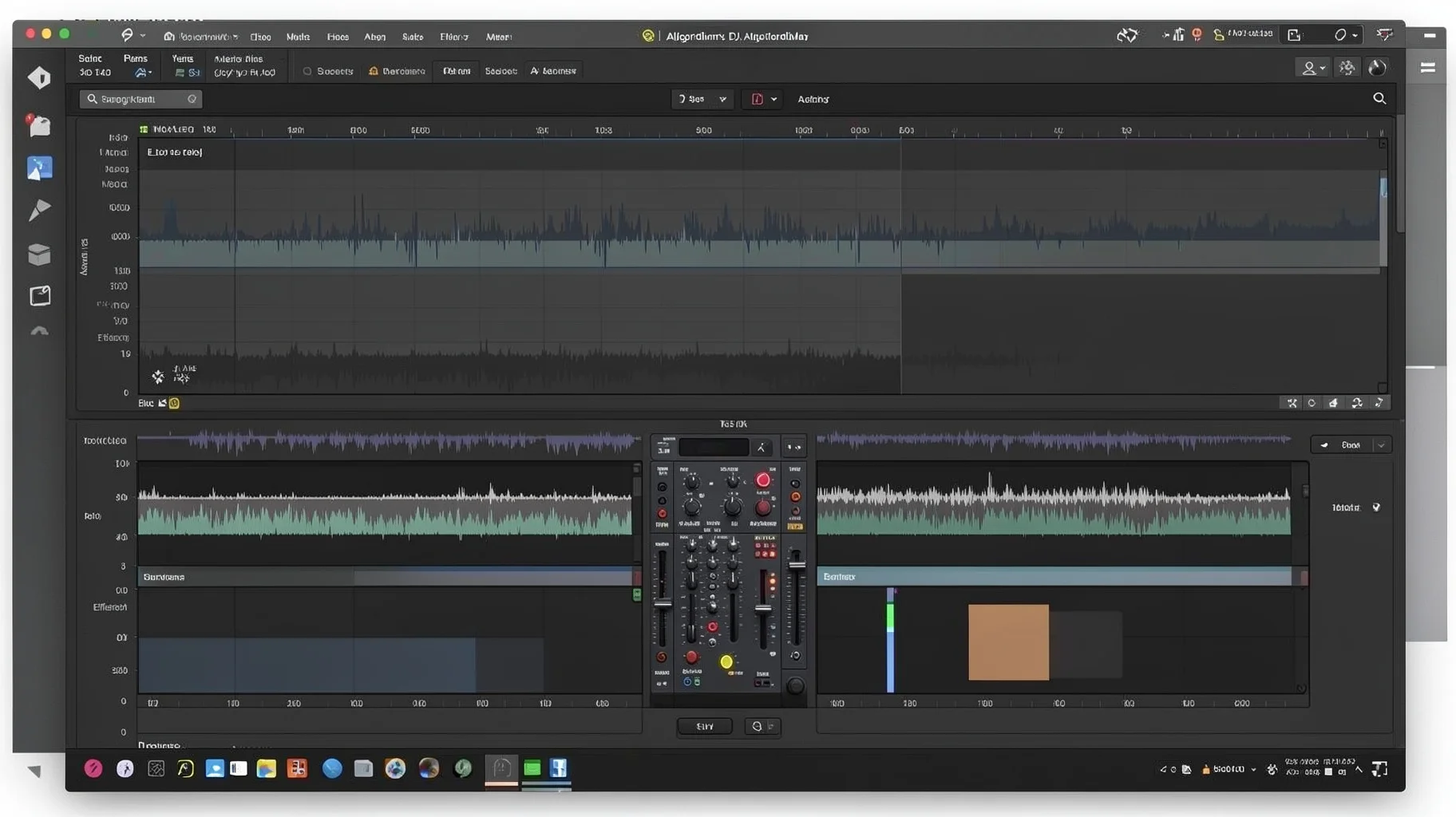This screenshot has width=1456, height=817.
Task: Open the system tray gear icon
Action: coord(1272,769)
